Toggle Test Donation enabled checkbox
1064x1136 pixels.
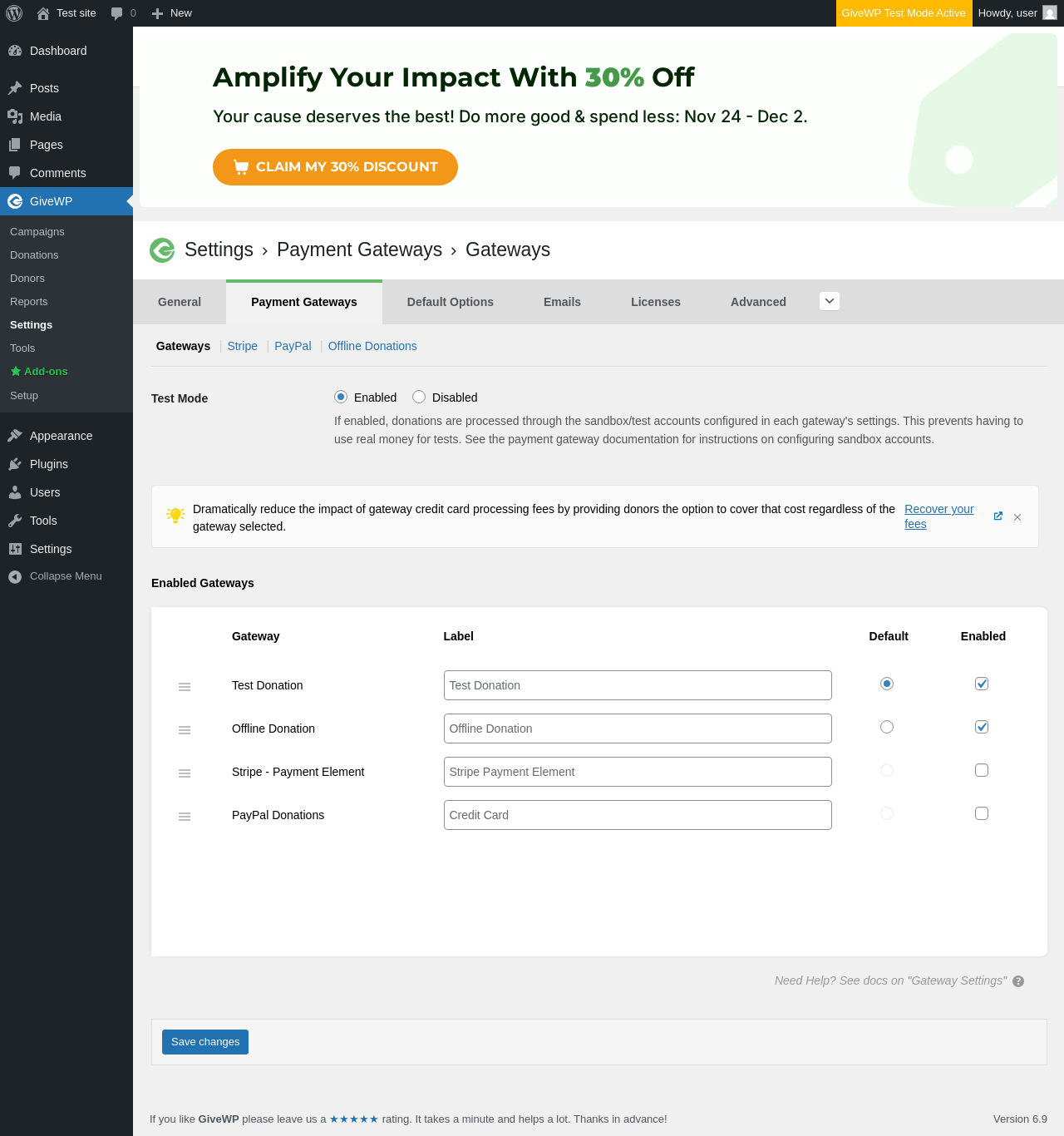(982, 684)
